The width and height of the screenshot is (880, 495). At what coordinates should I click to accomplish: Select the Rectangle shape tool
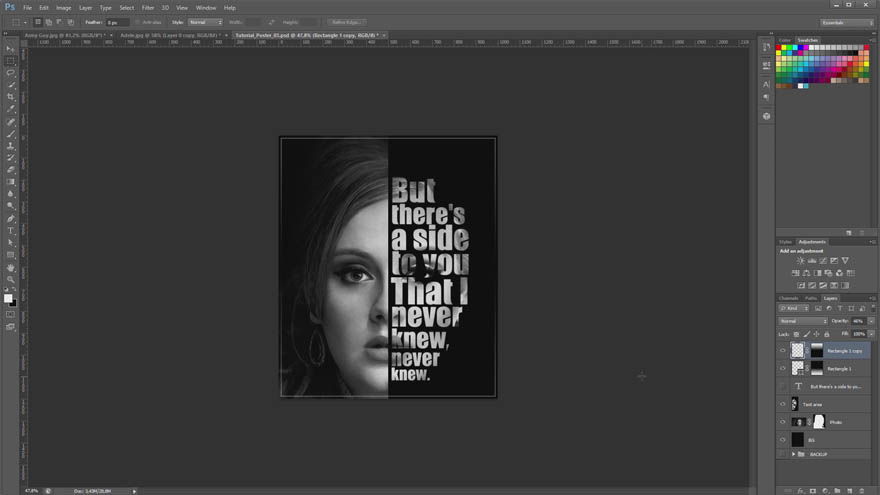10,255
